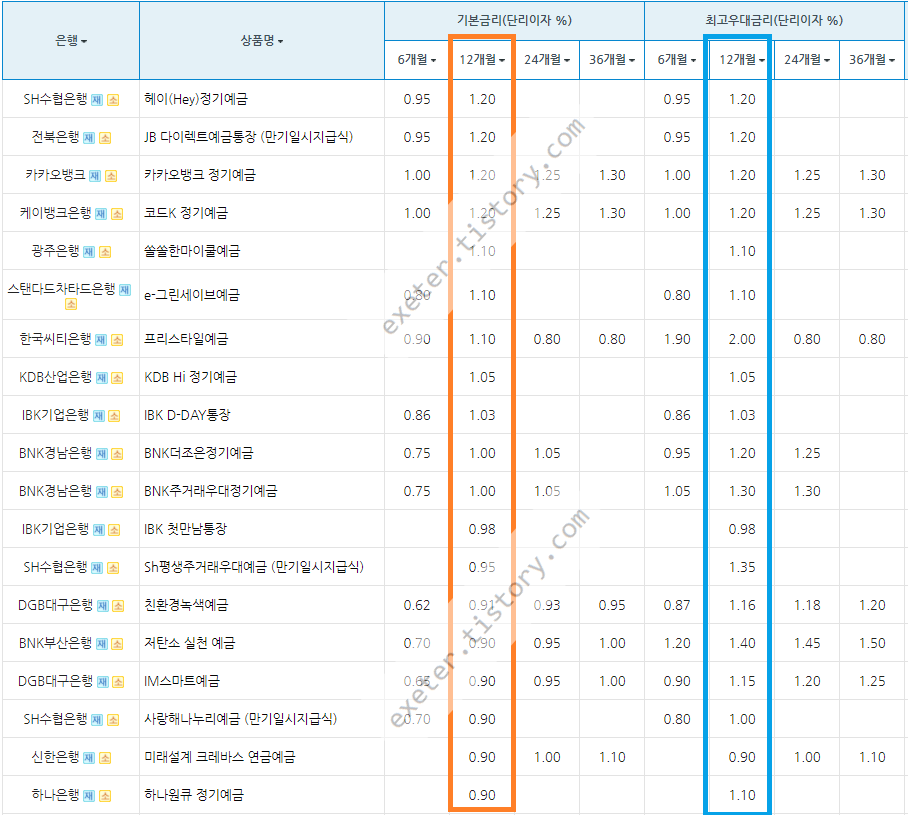The width and height of the screenshot is (908, 815).
Task: Click the 광주은행 bank name
Action: pyautogui.click(x=55, y=251)
